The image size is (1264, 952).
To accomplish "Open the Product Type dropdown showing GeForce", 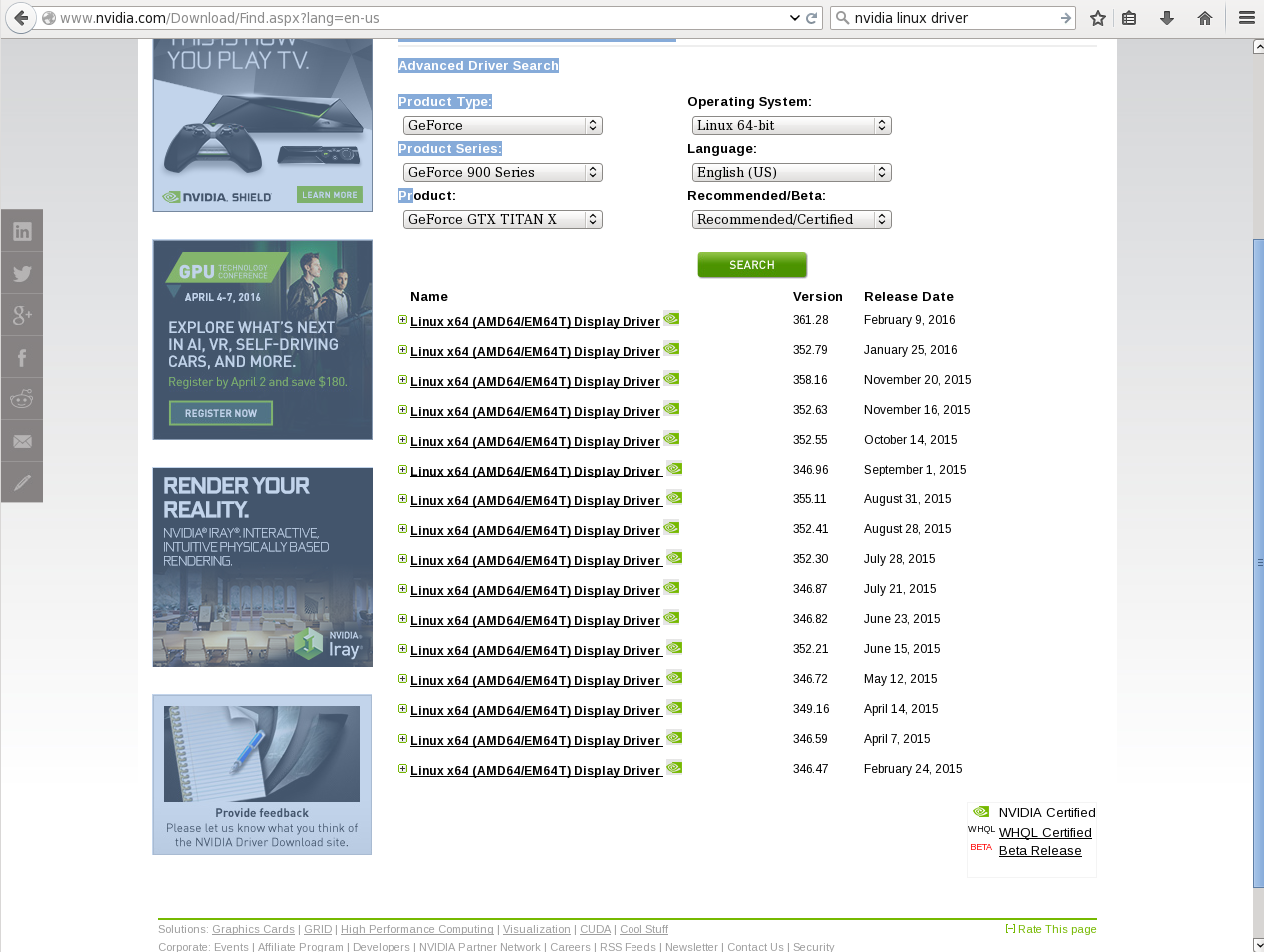I will (x=503, y=125).
